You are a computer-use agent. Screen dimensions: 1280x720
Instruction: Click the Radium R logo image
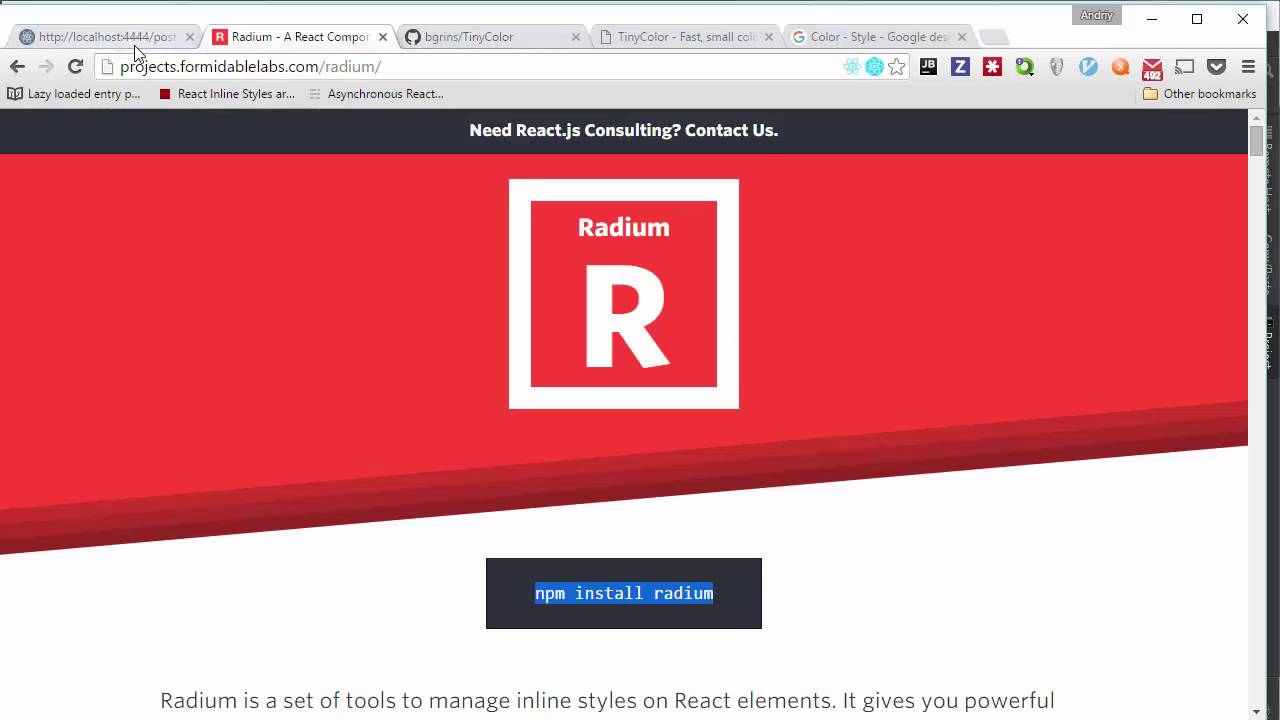tap(624, 294)
